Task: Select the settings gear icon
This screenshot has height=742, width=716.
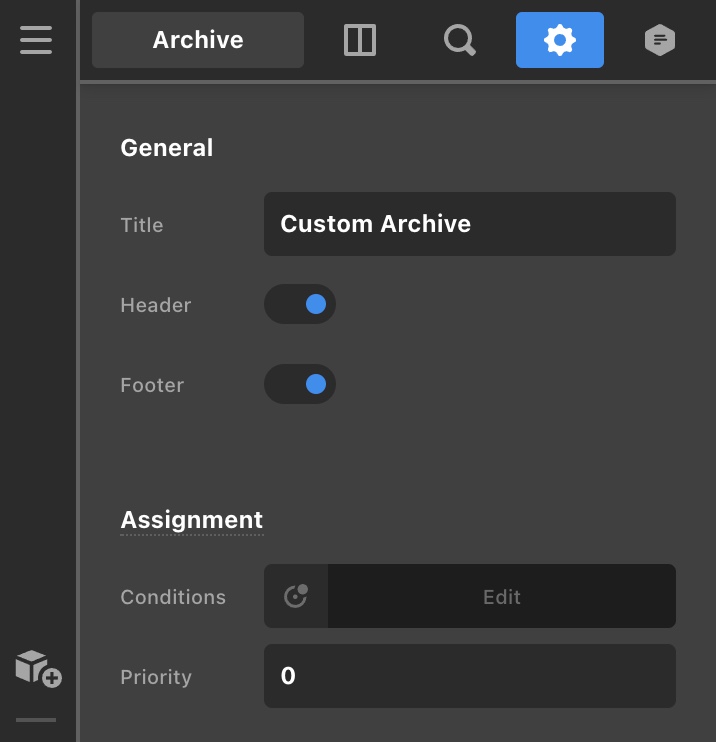Action: (x=559, y=40)
